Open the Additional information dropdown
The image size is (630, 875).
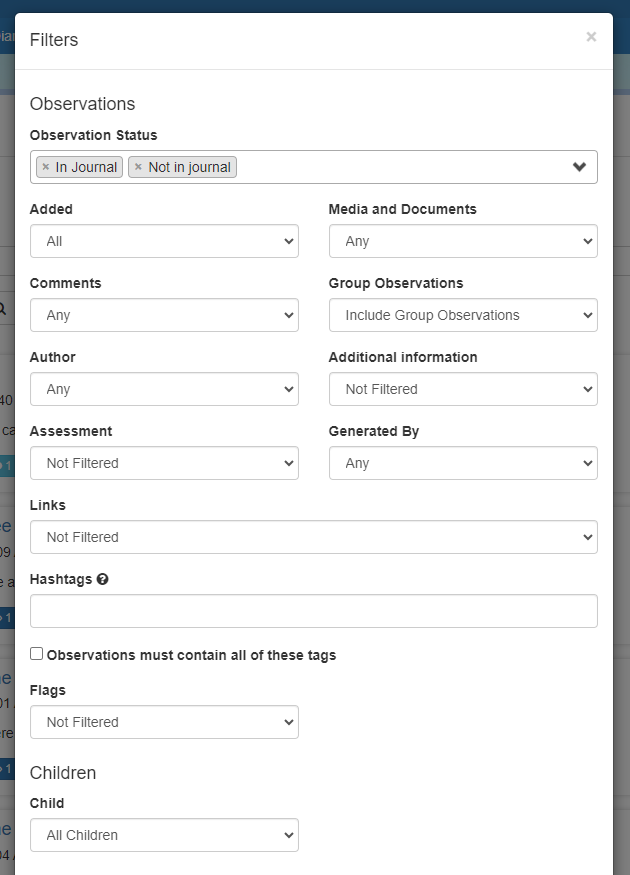(463, 389)
